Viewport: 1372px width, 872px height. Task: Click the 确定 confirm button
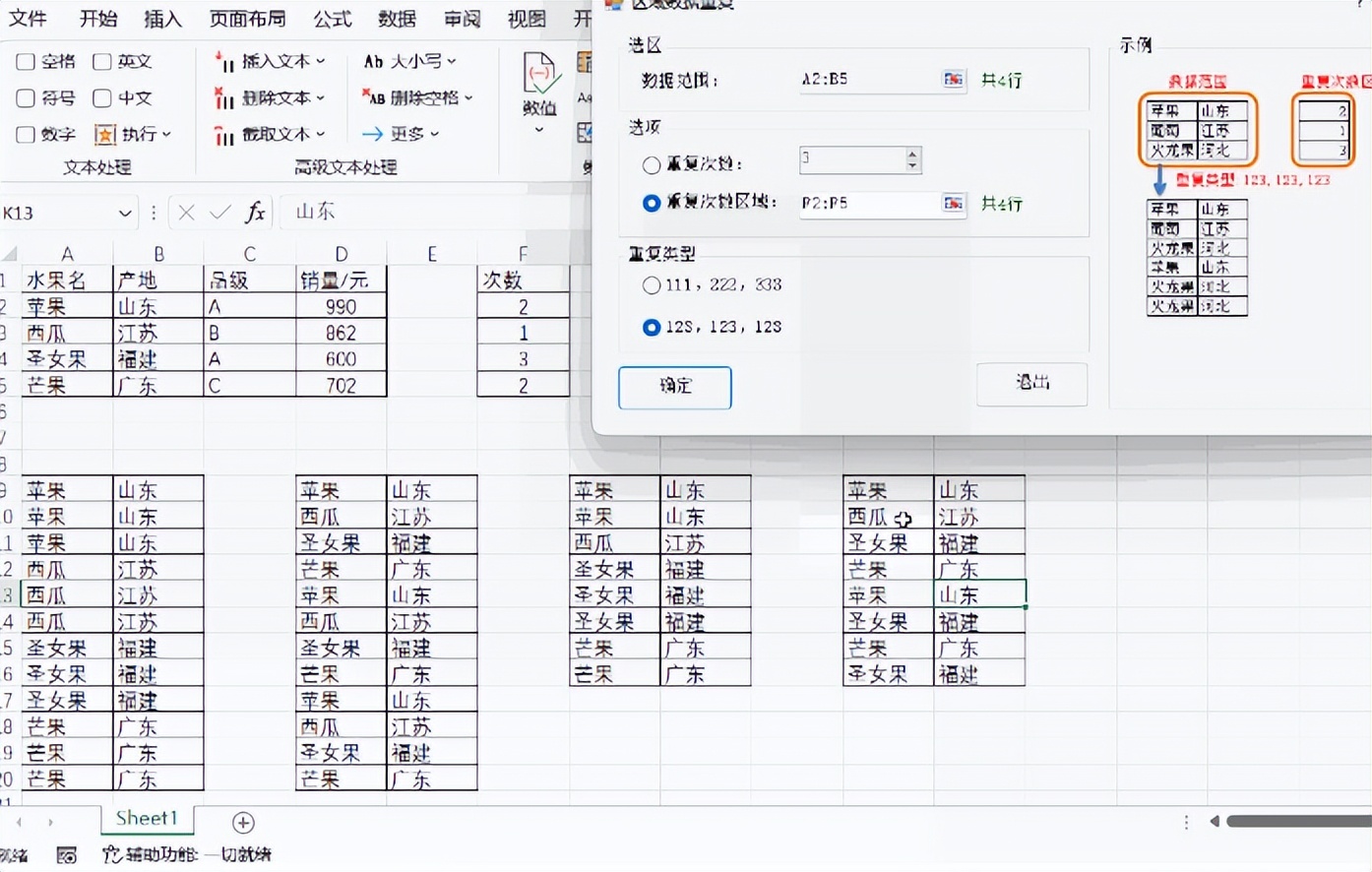(x=674, y=388)
